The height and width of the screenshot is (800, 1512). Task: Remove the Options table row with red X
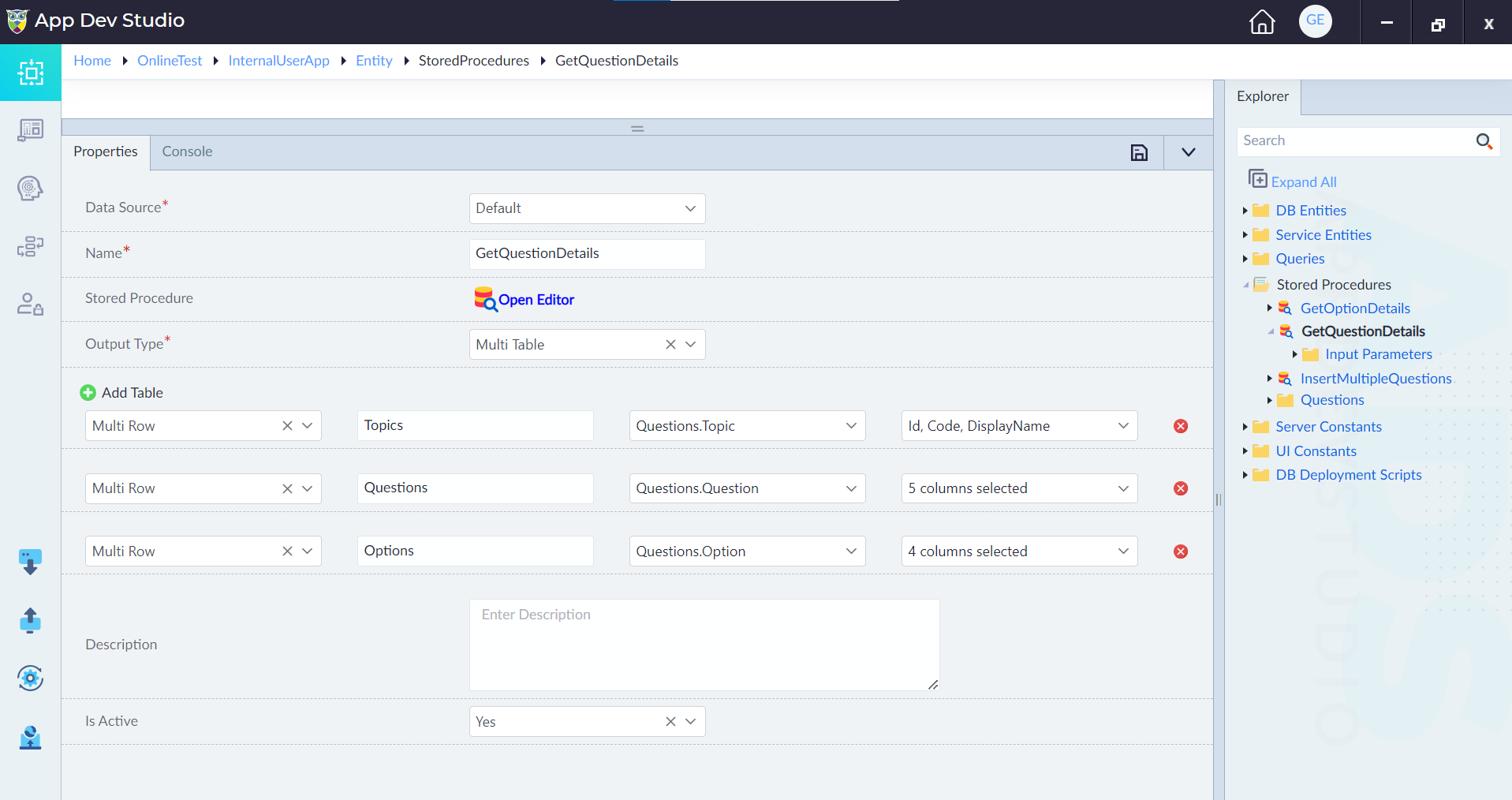pos(1181,551)
